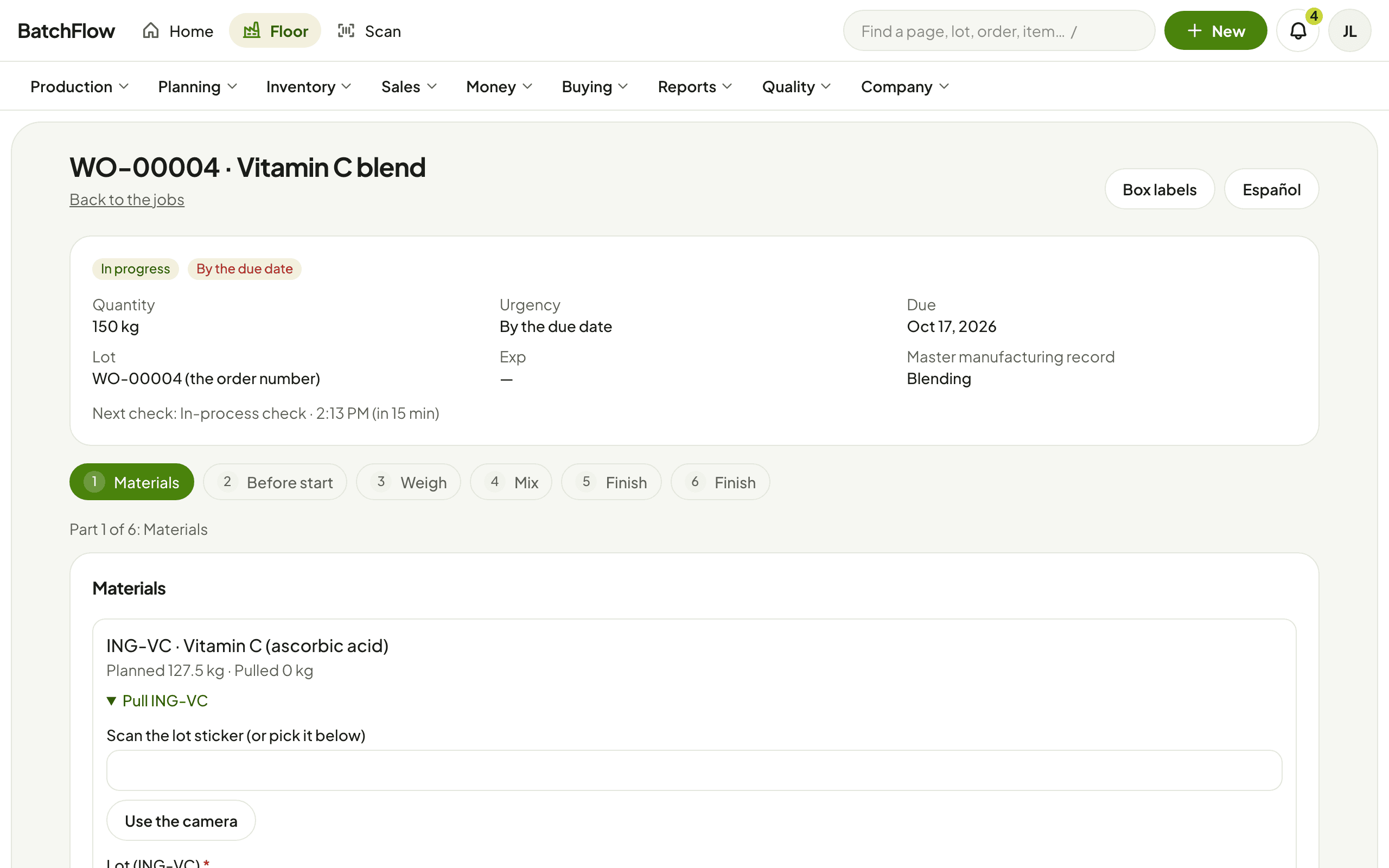Click the Box labels button

point(1159,189)
